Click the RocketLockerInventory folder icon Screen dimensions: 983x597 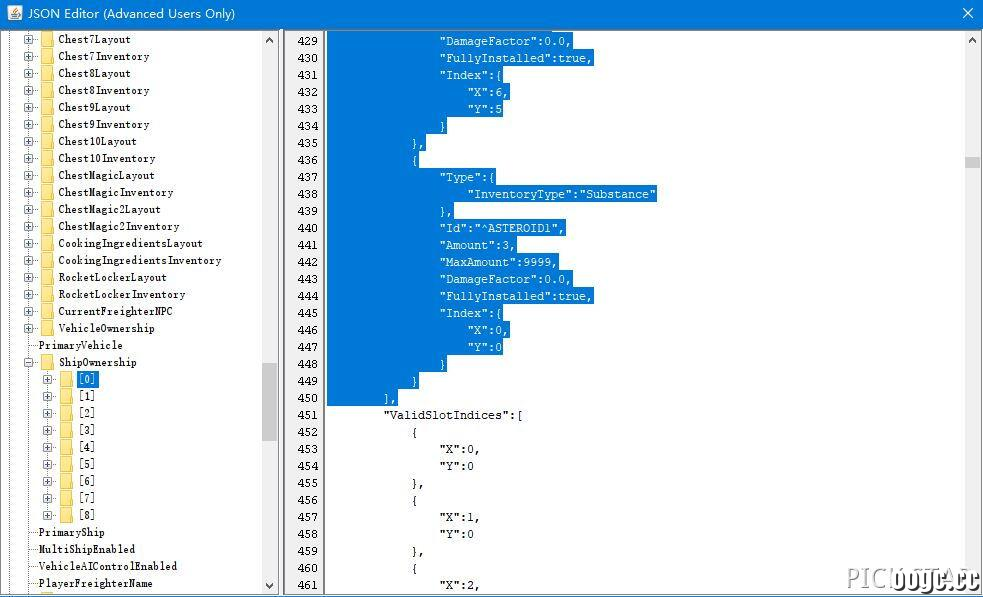click(x=47, y=295)
